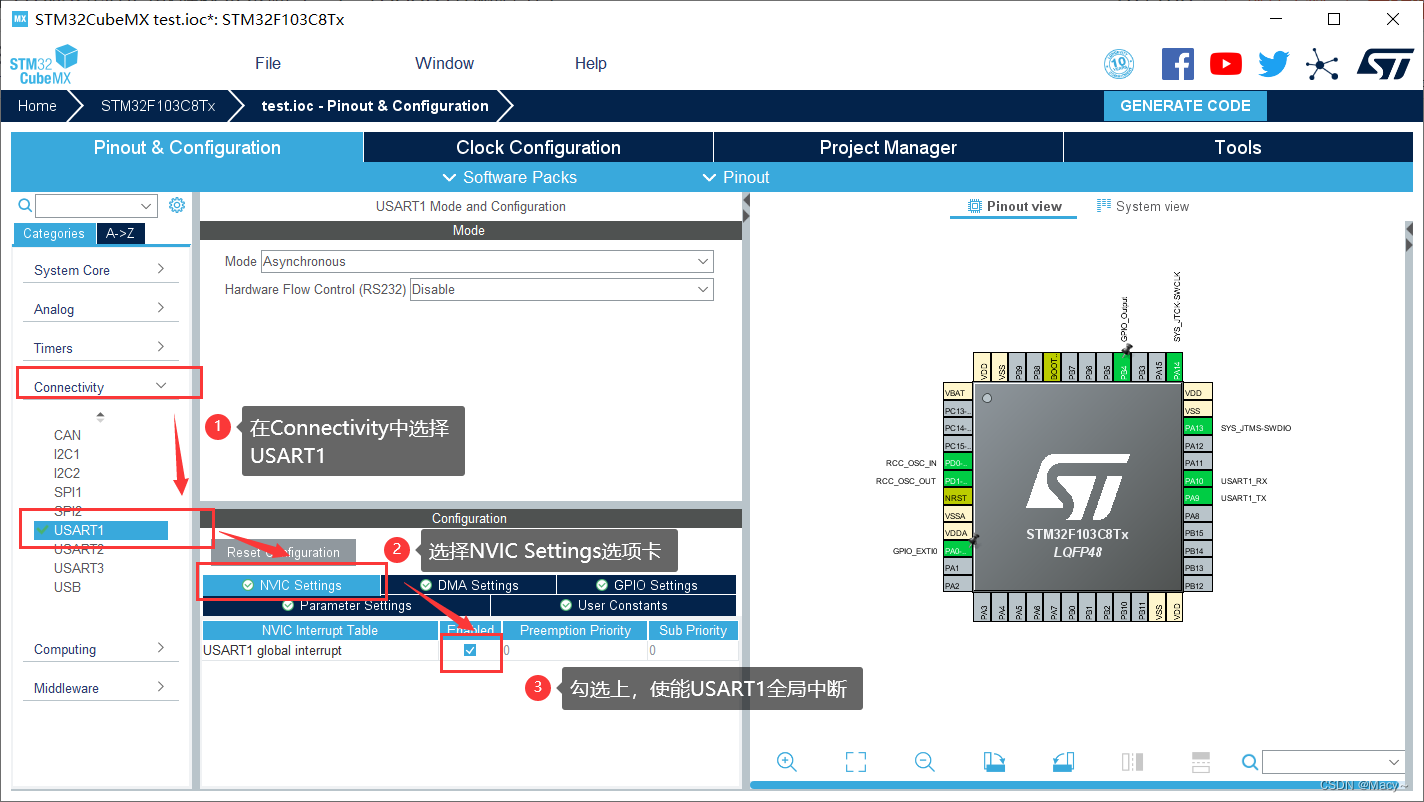Select CAN in Connectivity list
This screenshot has height=802, width=1424.
click(67, 435)
